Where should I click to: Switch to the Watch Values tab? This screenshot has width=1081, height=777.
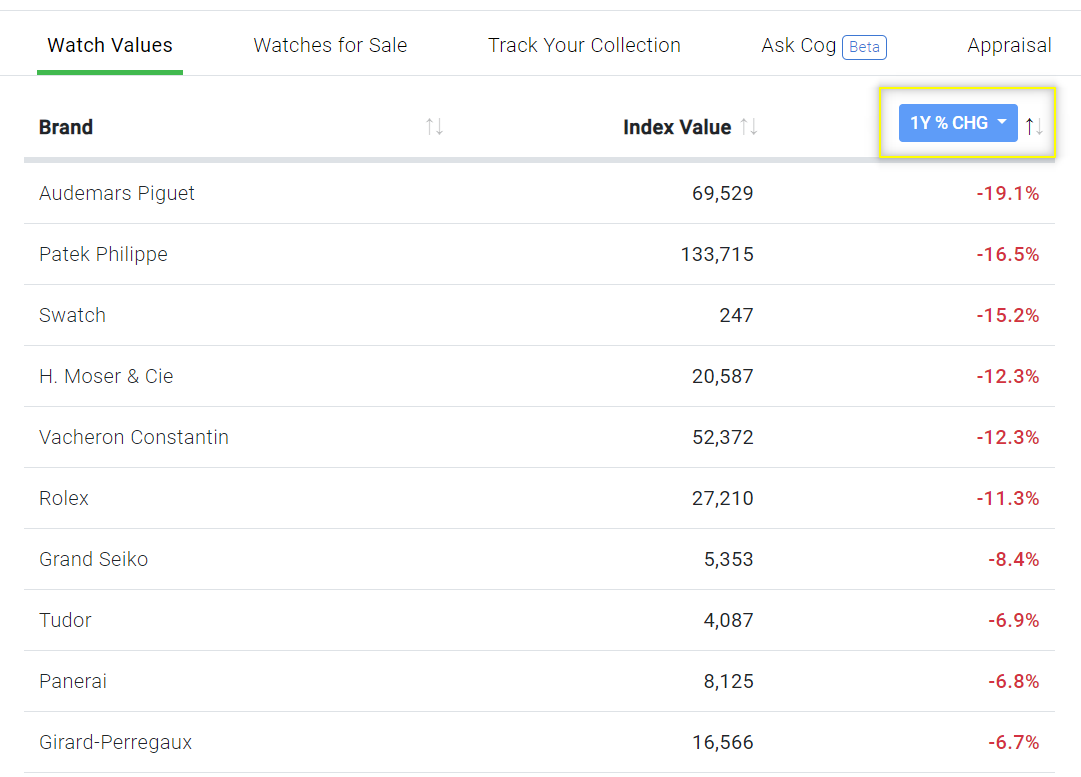(110, 46)
